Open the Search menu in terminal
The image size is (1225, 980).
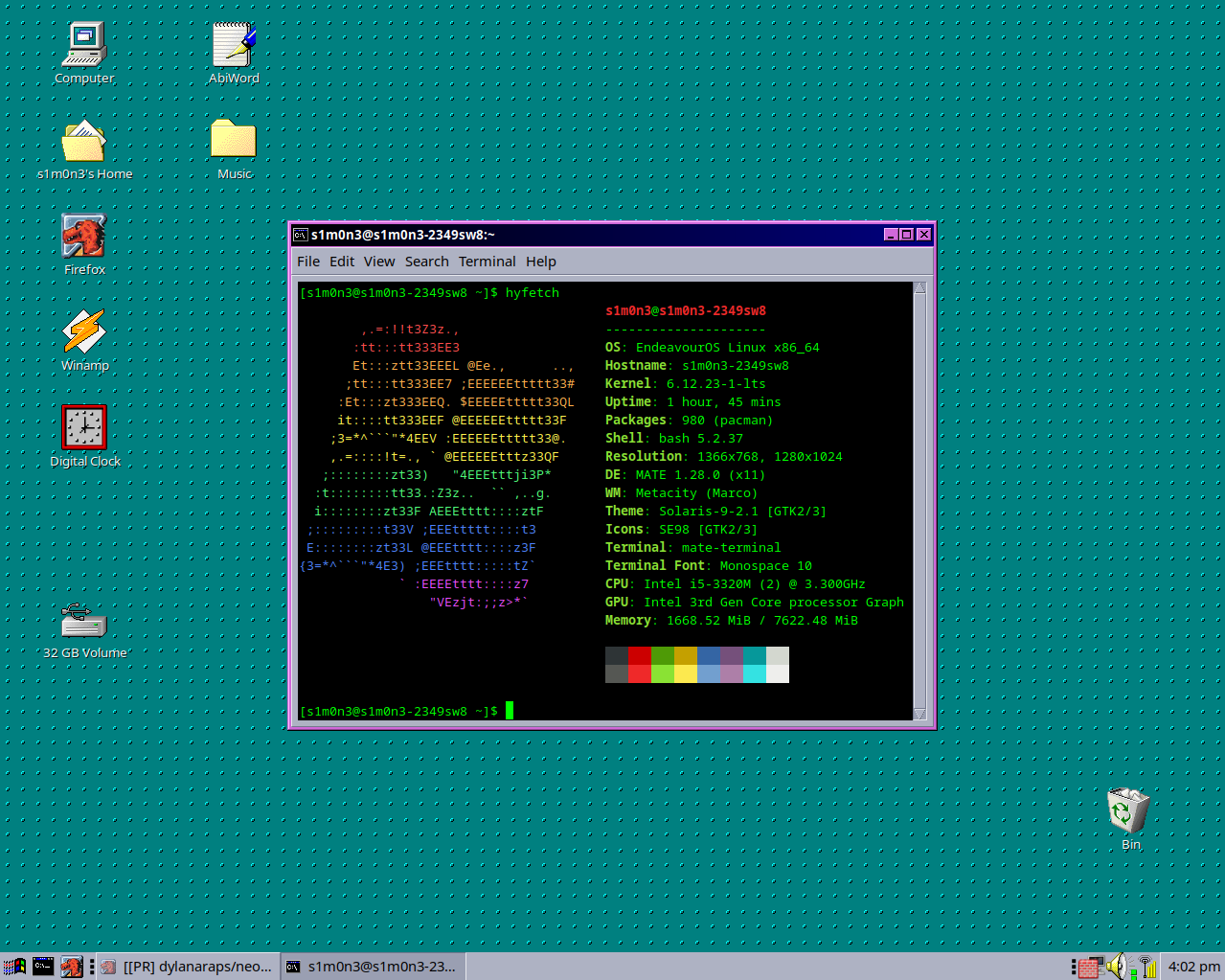426,262
